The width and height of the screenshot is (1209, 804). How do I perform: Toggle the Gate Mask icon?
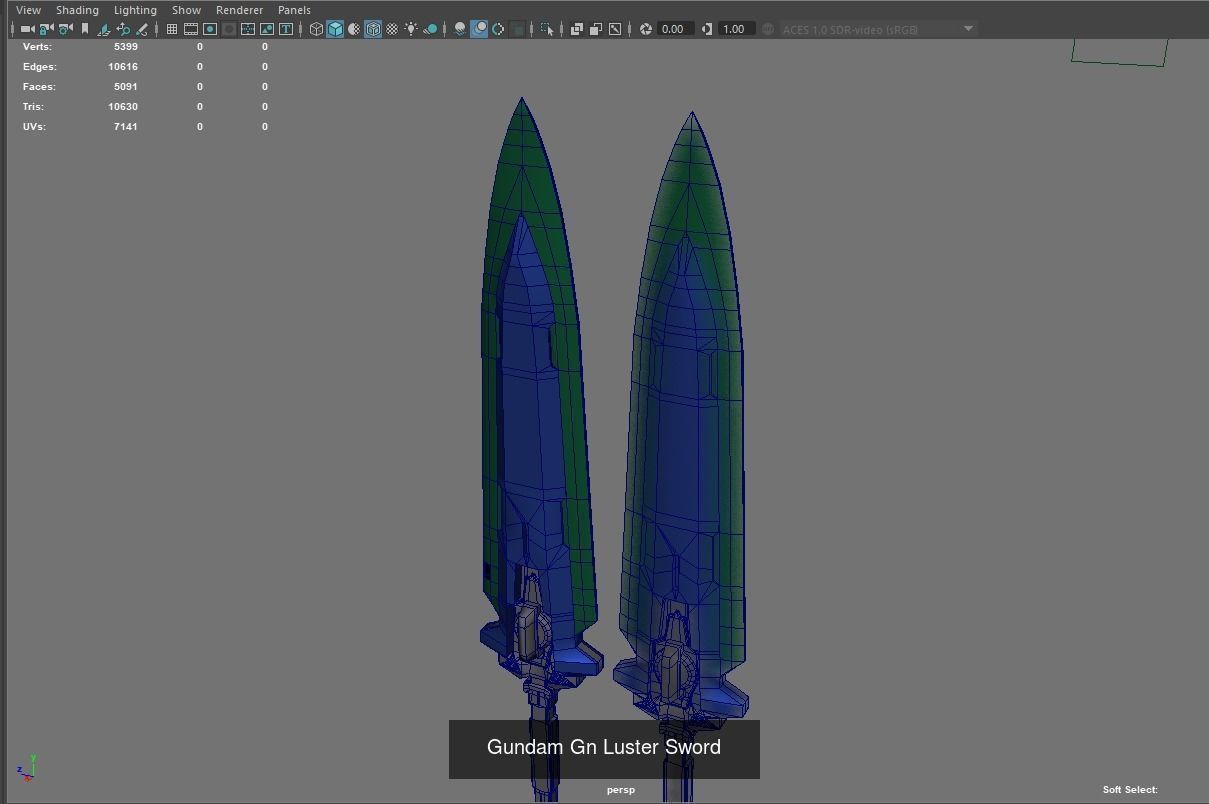click(229, 29)
